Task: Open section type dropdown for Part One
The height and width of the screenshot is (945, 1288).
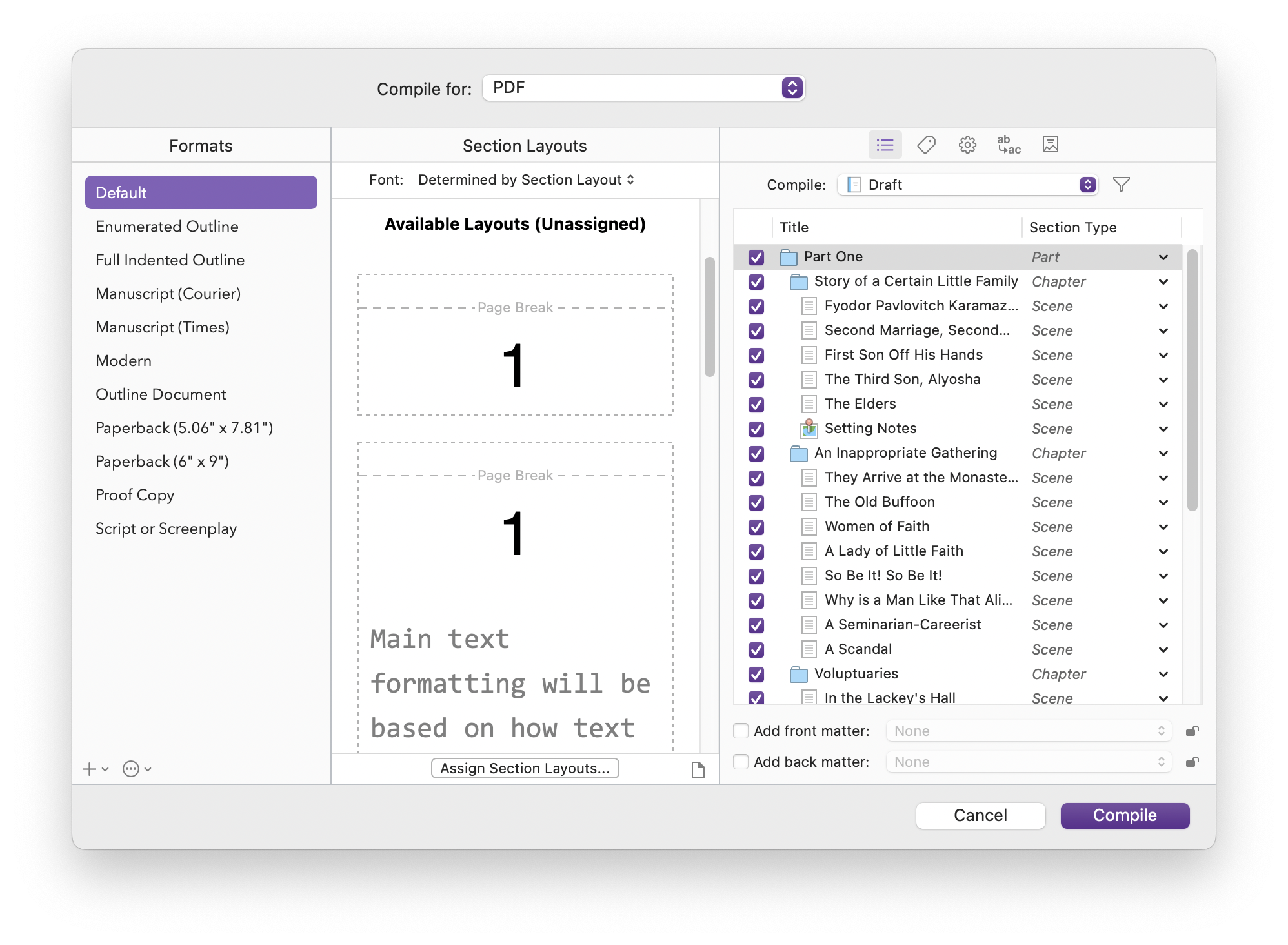Action: click(x=1163, y=258)
